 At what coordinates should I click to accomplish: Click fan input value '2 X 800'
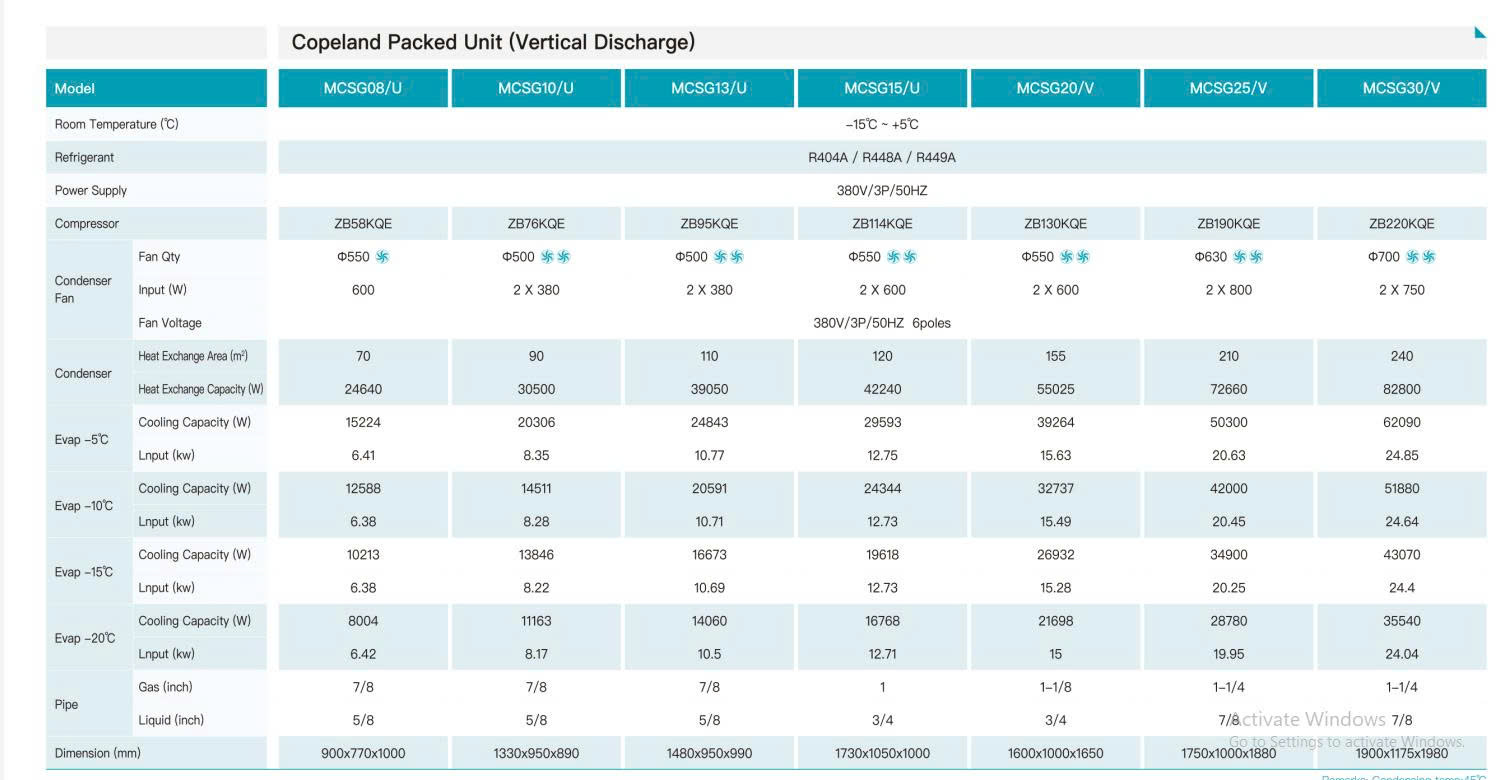1228,290
